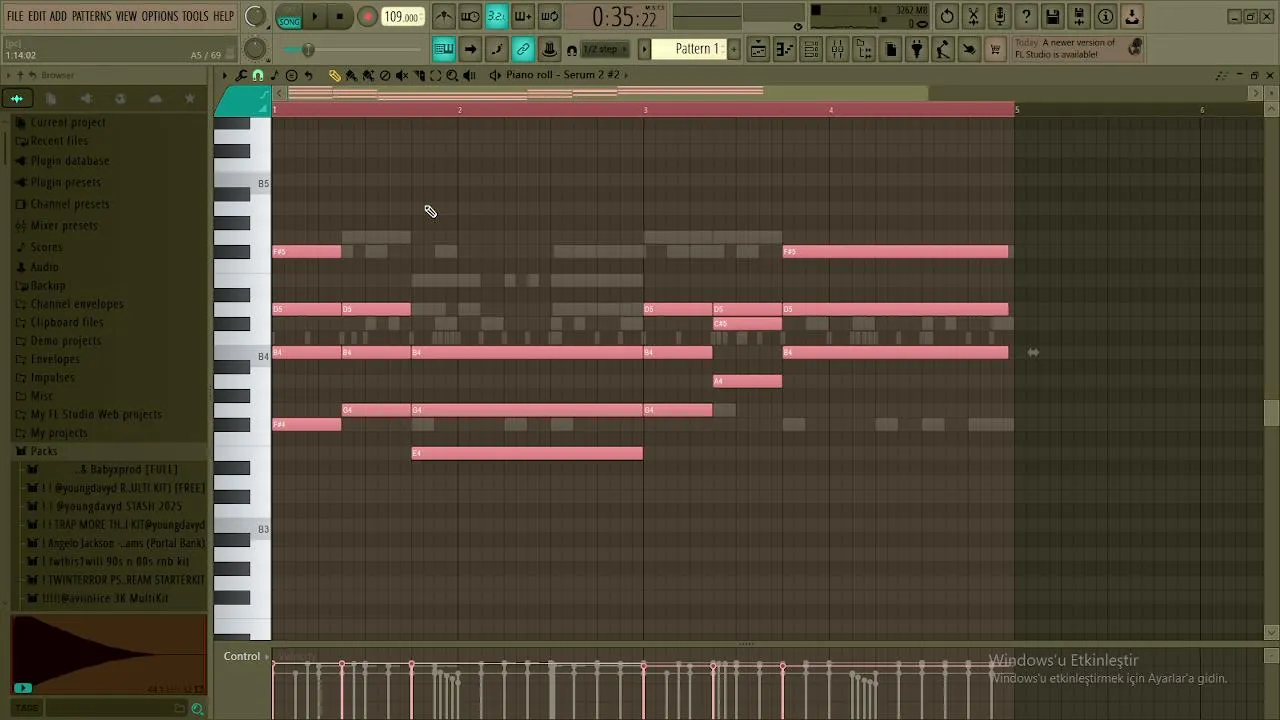Open piano roll stamp note icon

click(274, 75)
